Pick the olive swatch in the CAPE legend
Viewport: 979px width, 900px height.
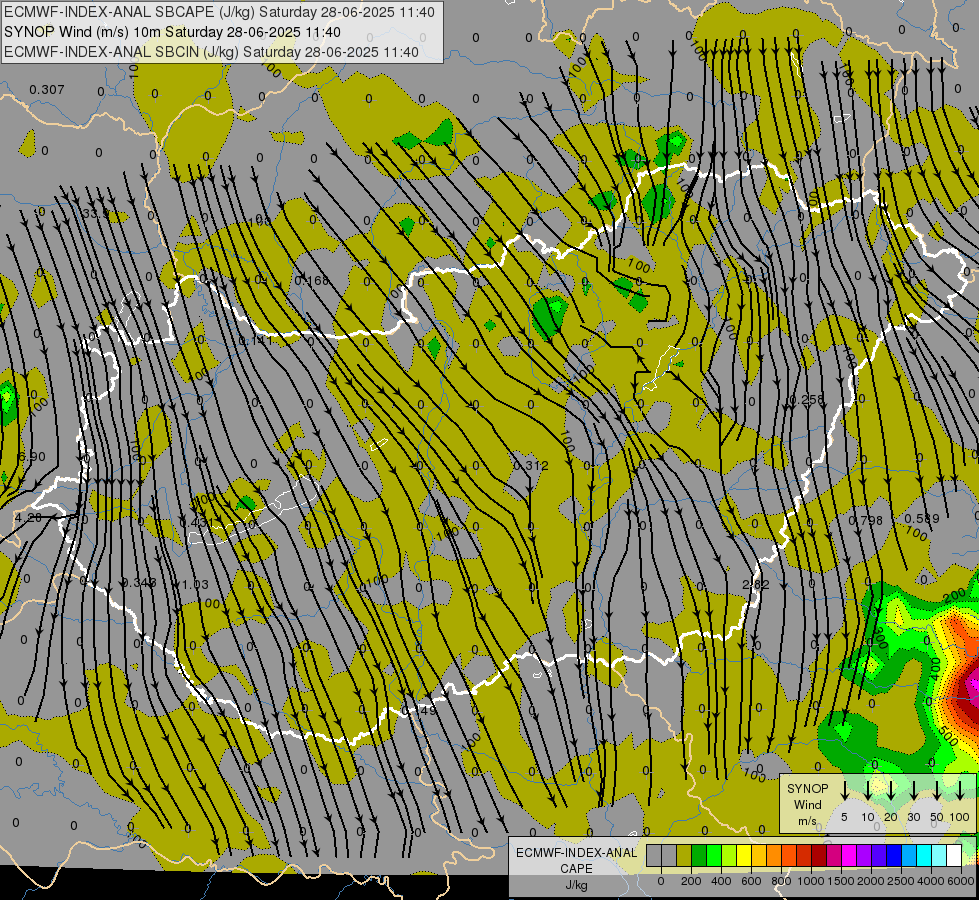[x=684, y=855]
